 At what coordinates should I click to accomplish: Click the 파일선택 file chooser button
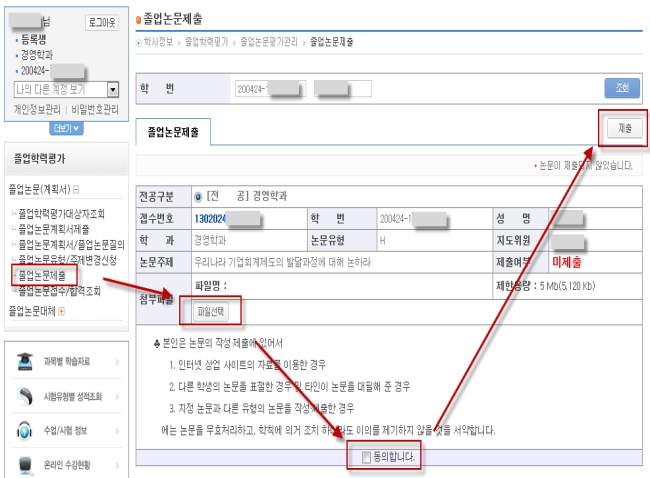click(x=206, y=311)
